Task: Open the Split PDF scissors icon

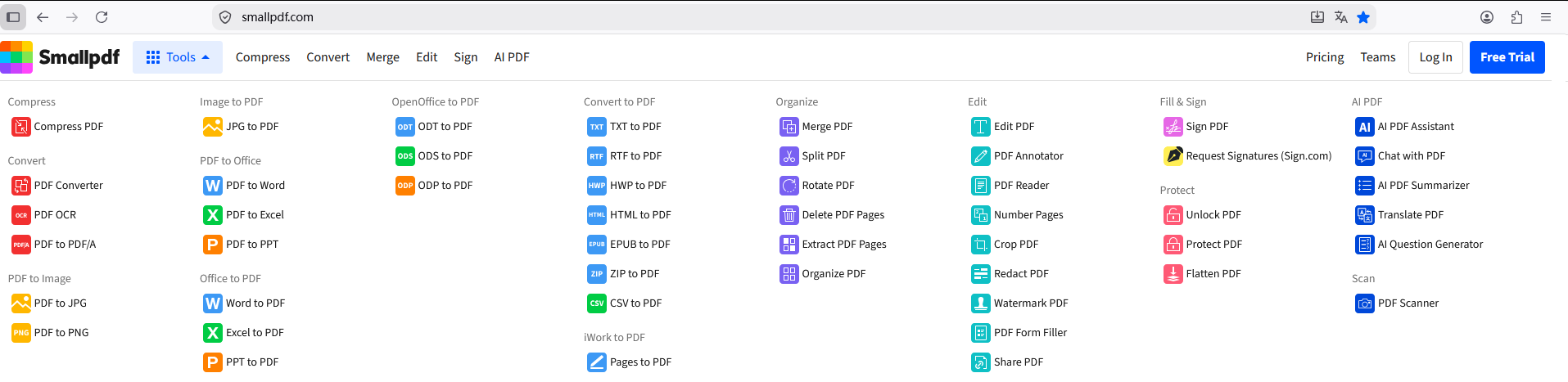Action: pos(789,156)
